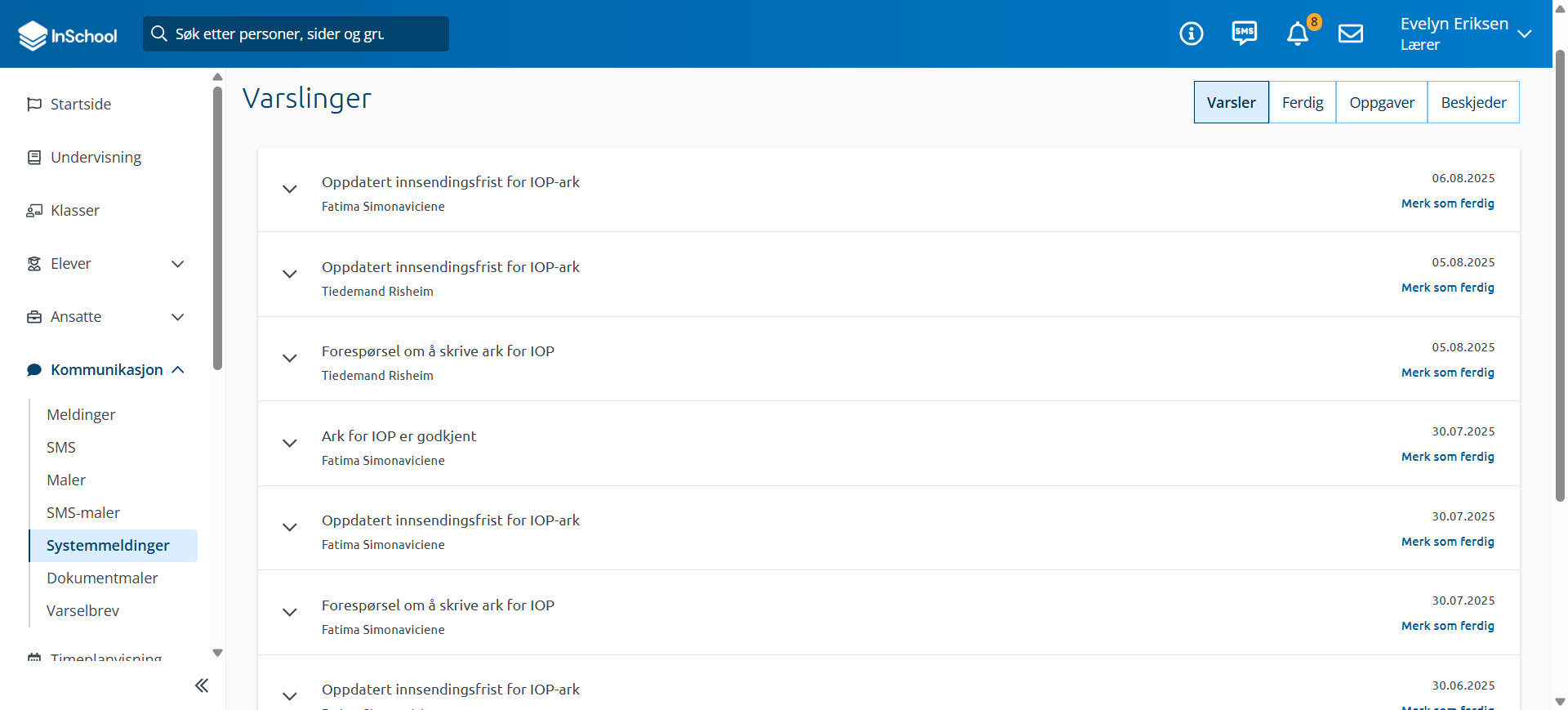Expand the Ansatte submenu chevron

(178, 317)
